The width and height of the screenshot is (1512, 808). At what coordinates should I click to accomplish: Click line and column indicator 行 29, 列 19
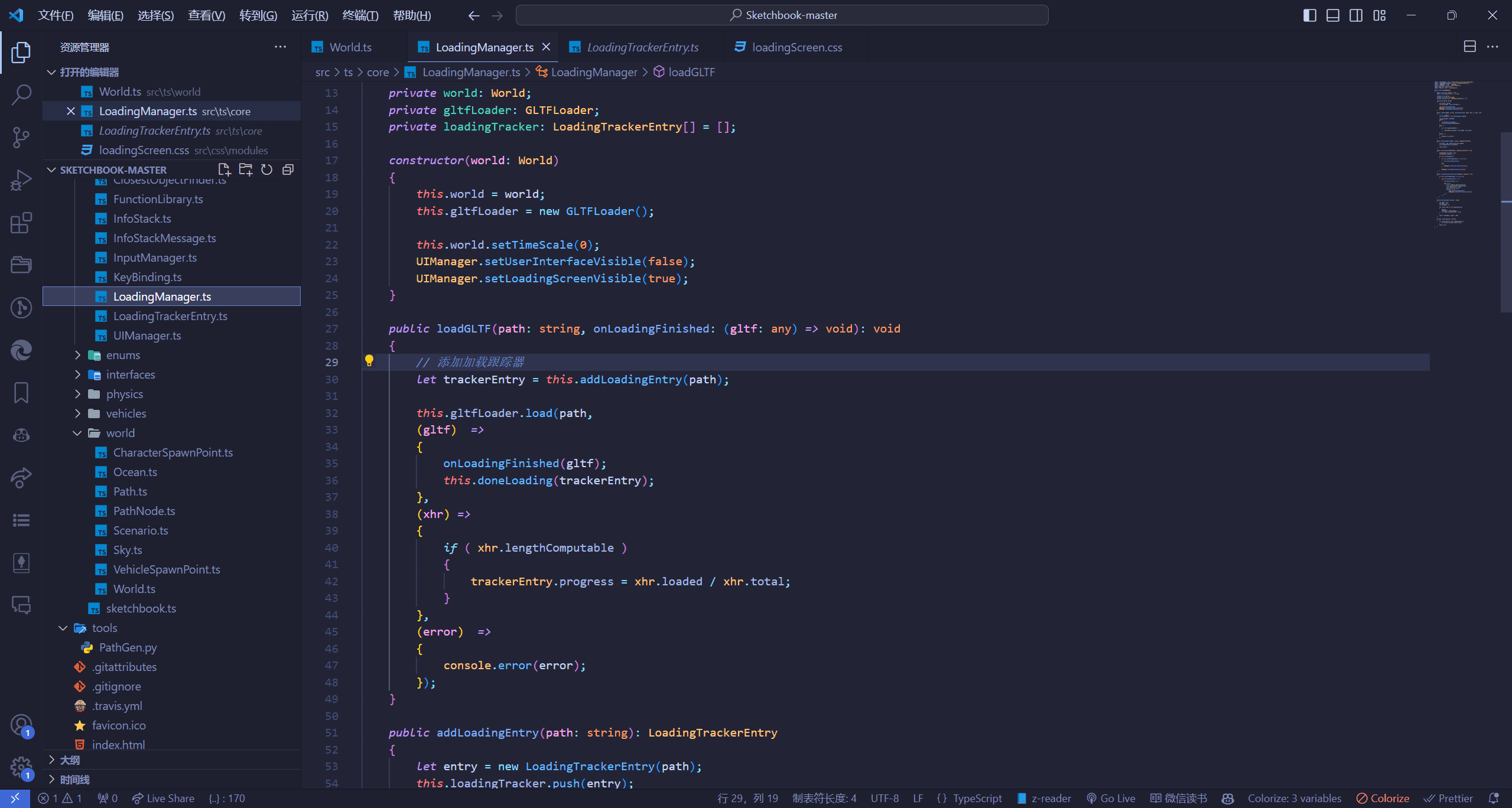click(x=747, y=798)
